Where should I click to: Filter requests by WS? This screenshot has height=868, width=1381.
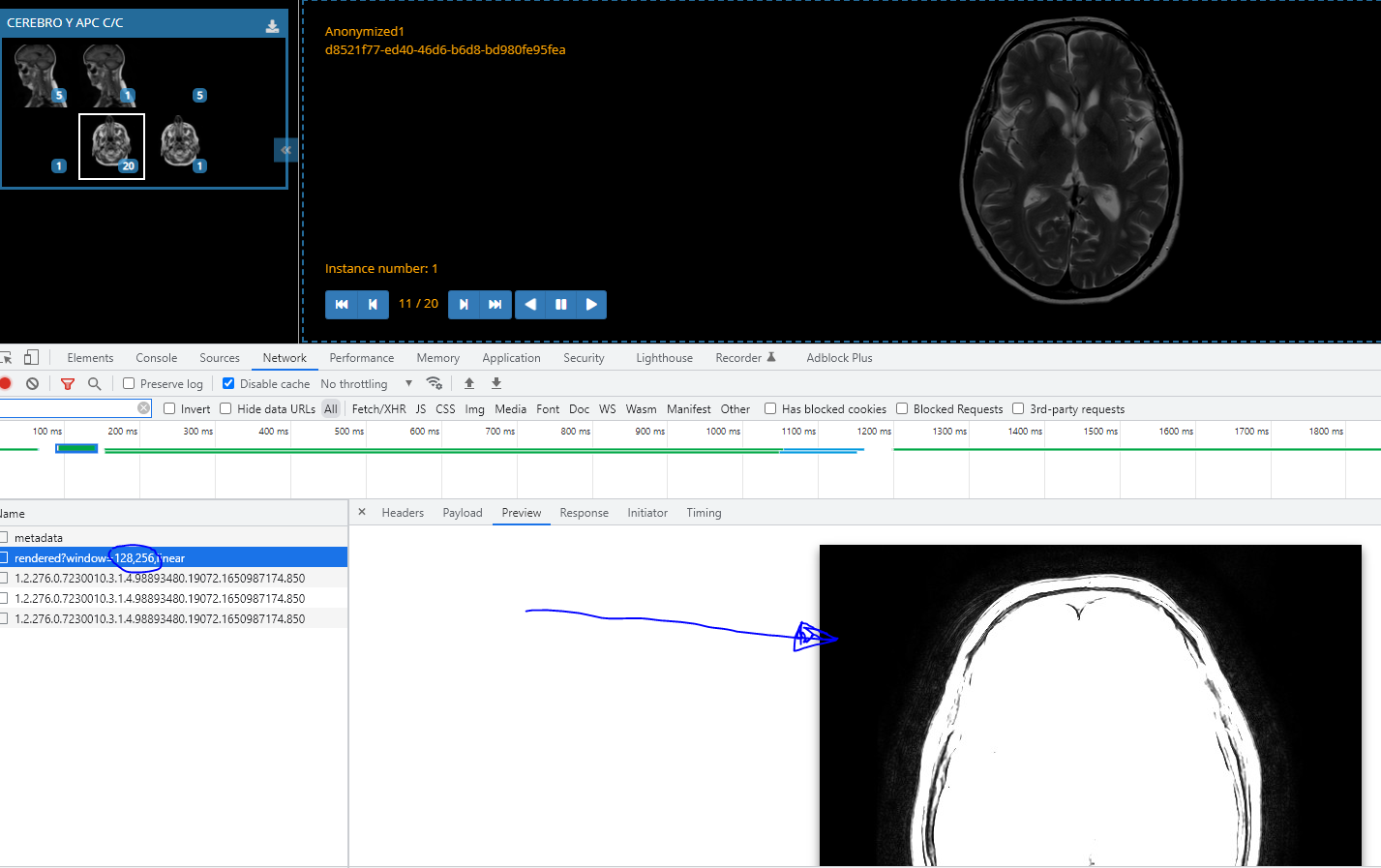tap(608, 409)
